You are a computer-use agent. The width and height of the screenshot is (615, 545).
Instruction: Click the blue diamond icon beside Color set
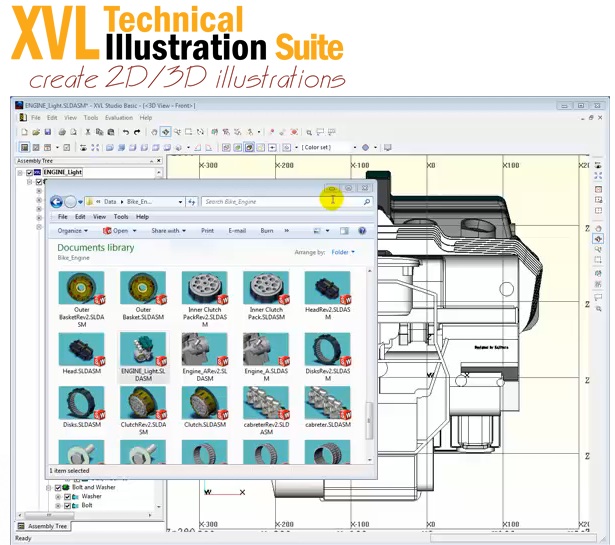point(366,148)
